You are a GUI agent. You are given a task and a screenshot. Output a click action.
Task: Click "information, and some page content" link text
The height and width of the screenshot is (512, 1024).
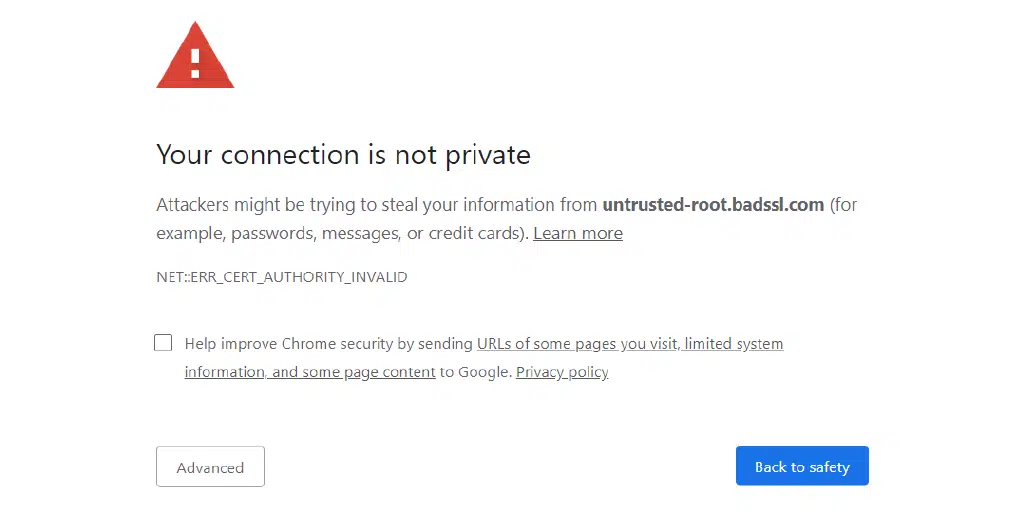click(310, 372)
